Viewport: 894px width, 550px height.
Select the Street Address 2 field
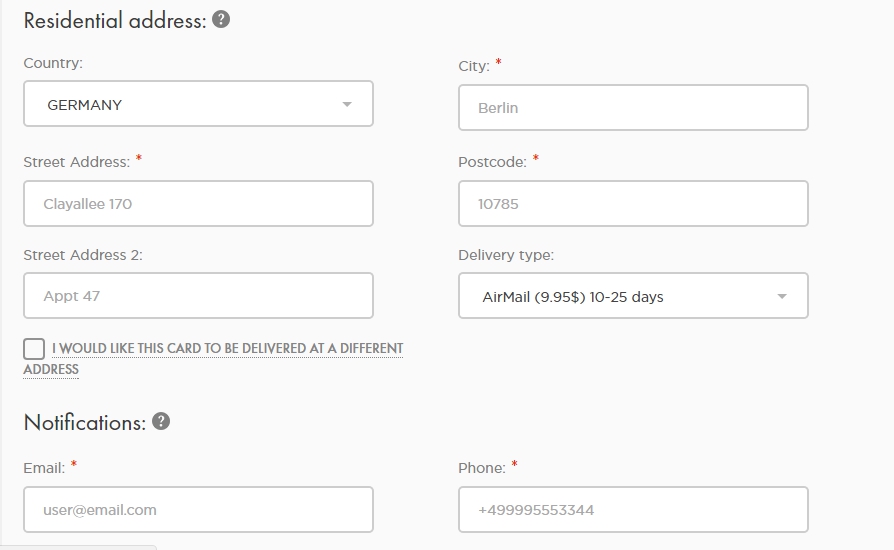198,296
